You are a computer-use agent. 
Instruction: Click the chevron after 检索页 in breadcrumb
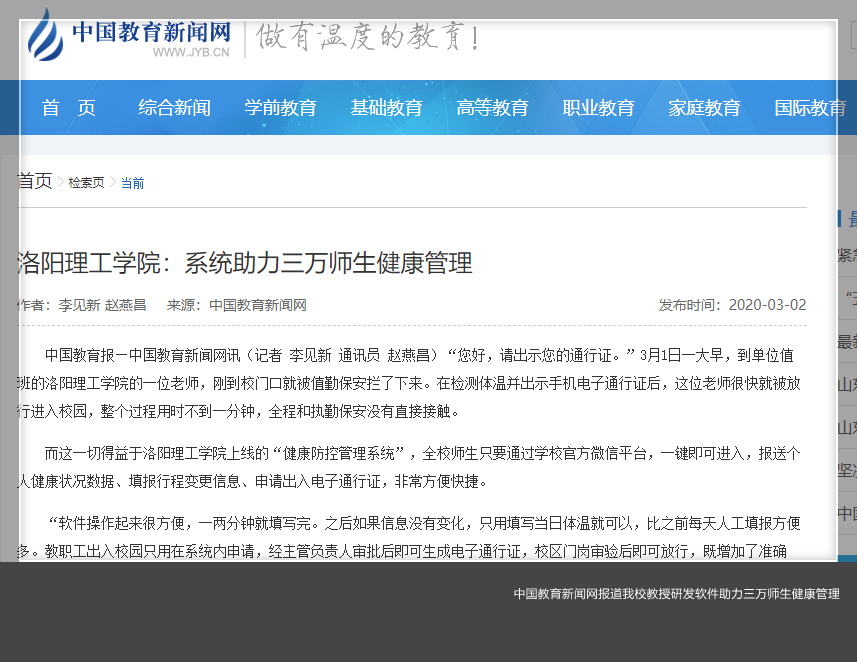click(113, 182)
